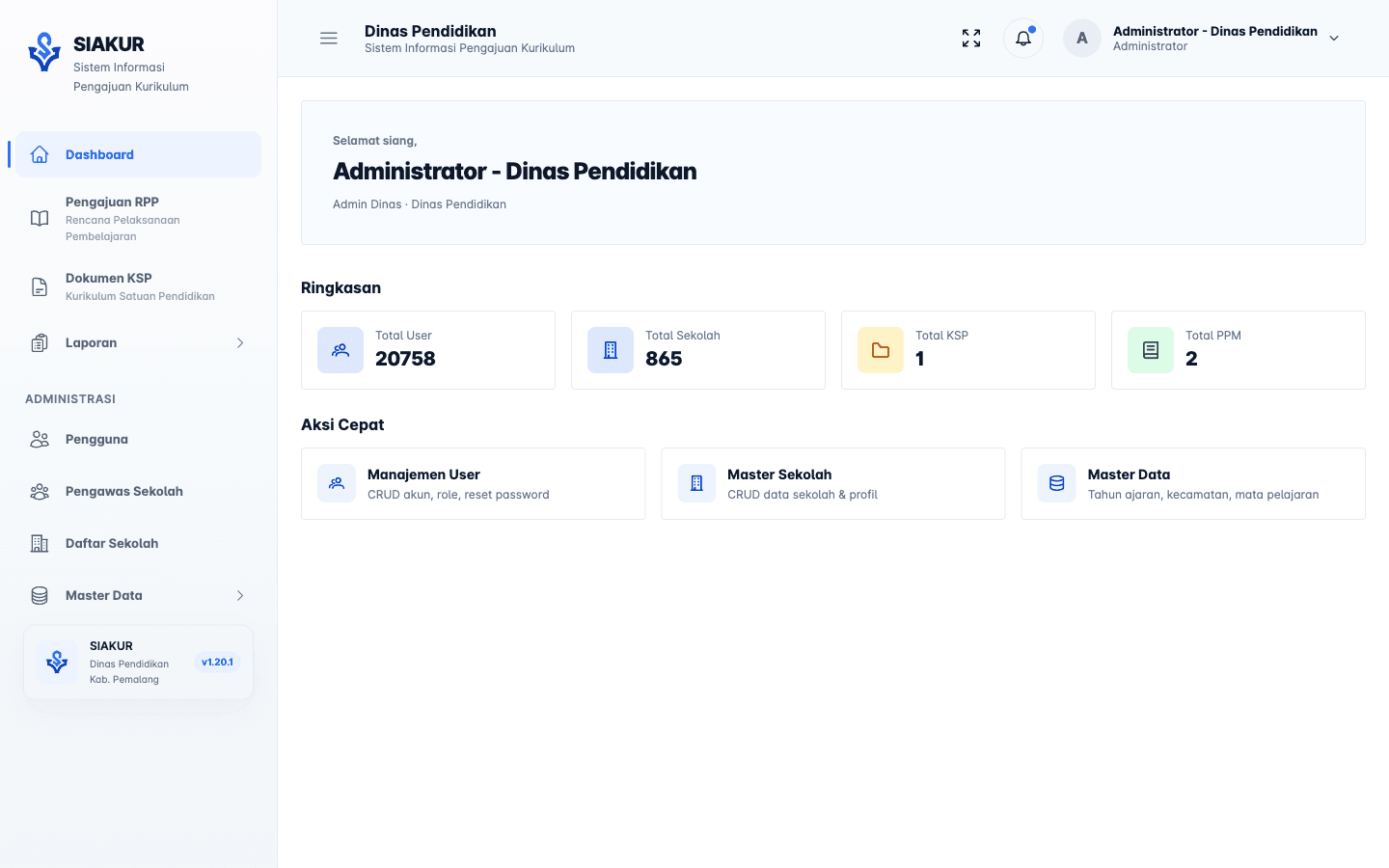Click the Manajemen User quick action icon
Screen dimensions: 1389x868
337,483
